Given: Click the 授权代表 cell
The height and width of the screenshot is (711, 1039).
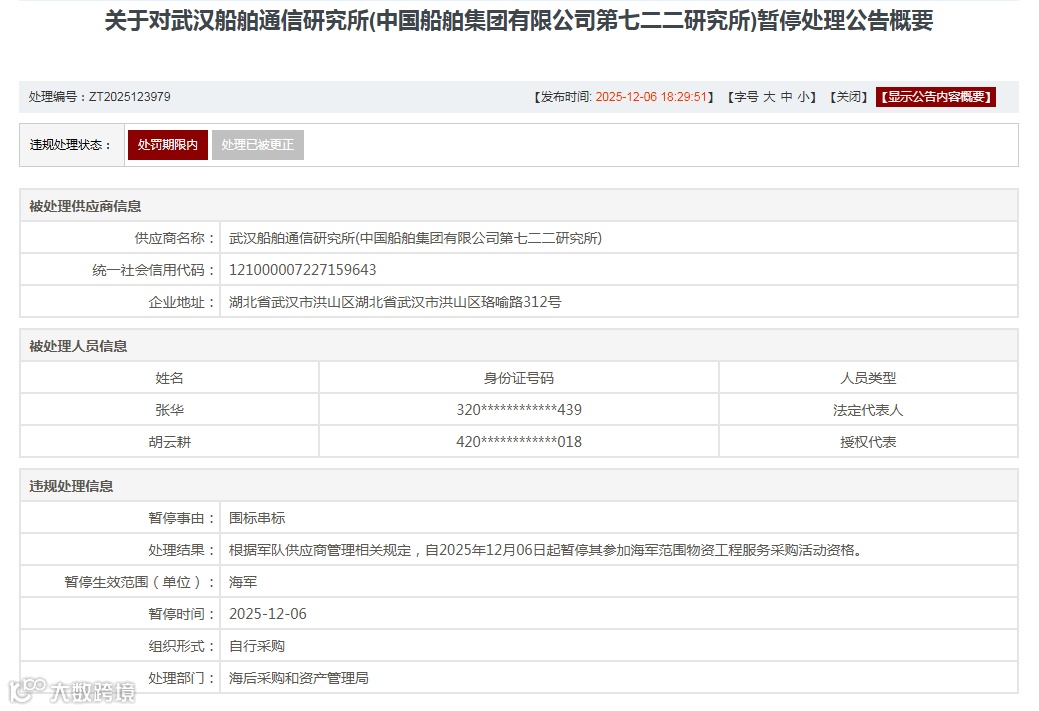Looking at the screenshot, I should 868,441.
